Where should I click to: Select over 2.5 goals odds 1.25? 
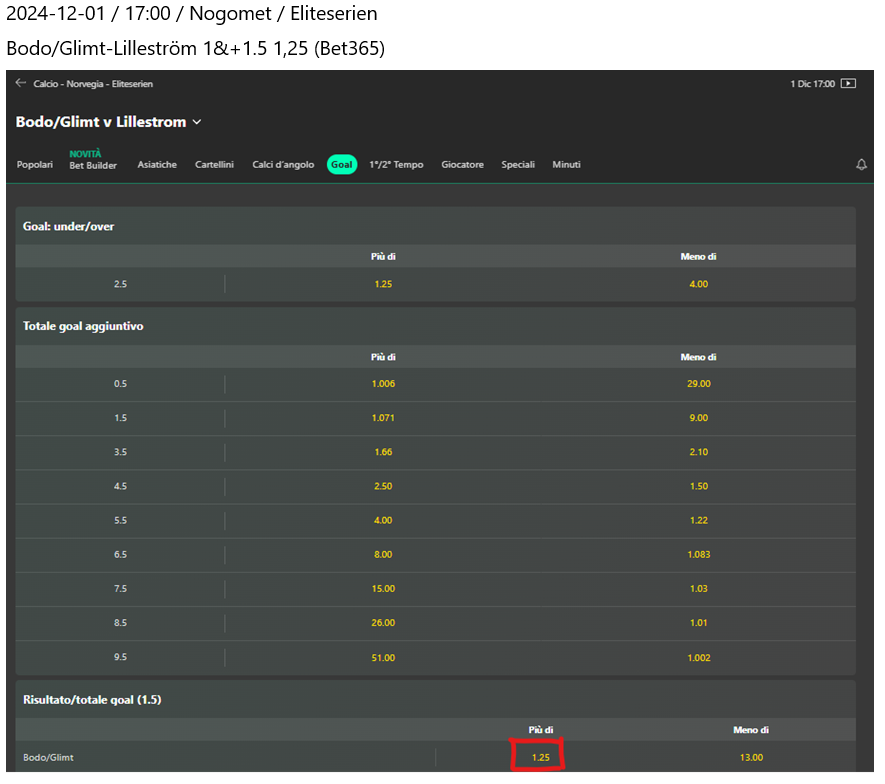tap(383, 284)
